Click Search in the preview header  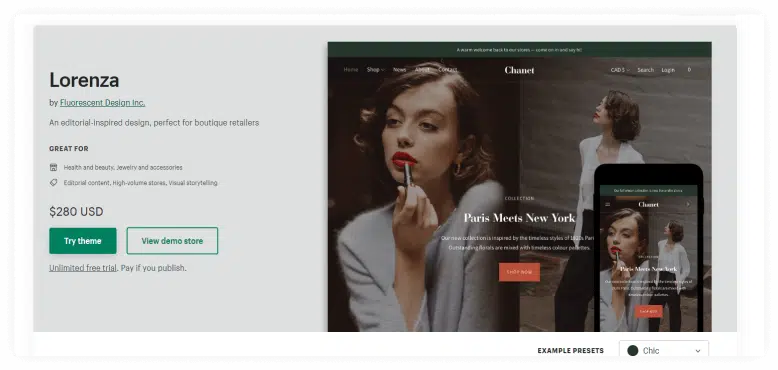point(646,70)
